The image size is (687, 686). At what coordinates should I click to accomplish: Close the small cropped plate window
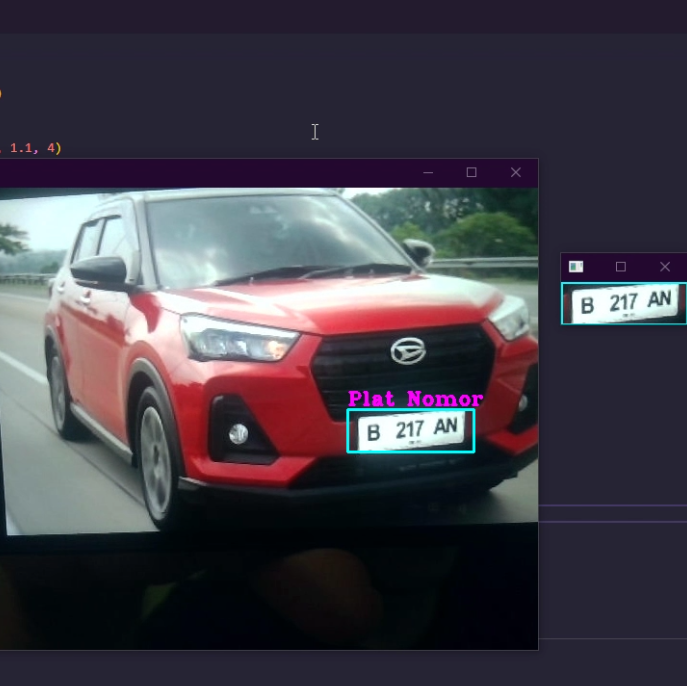665,267
